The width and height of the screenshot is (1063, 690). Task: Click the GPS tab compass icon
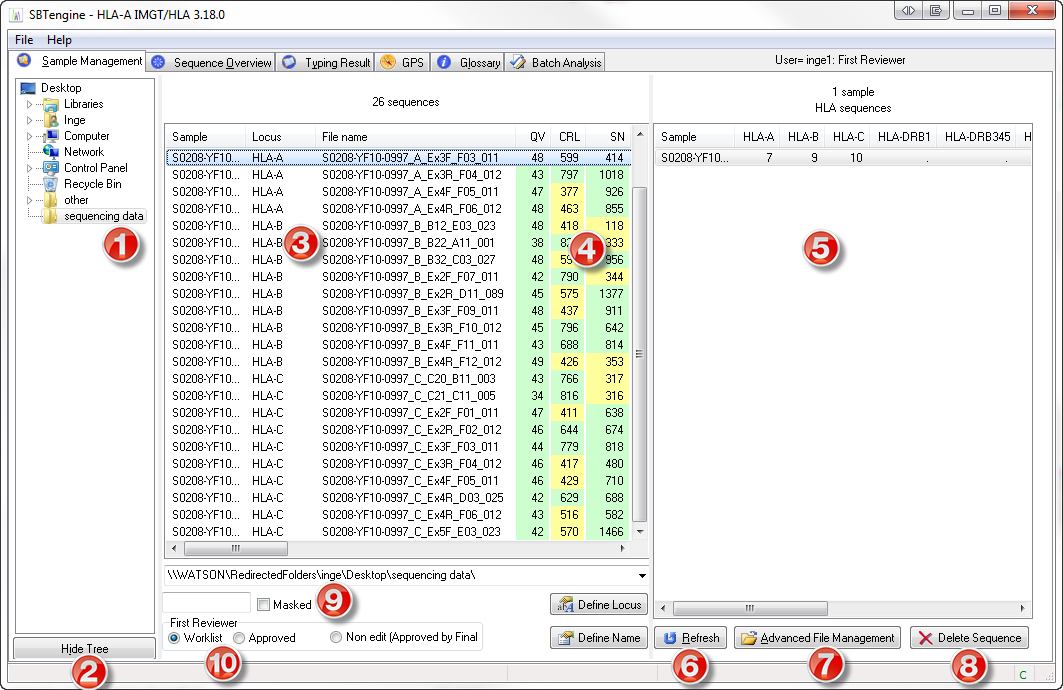(x=388, y=62)
